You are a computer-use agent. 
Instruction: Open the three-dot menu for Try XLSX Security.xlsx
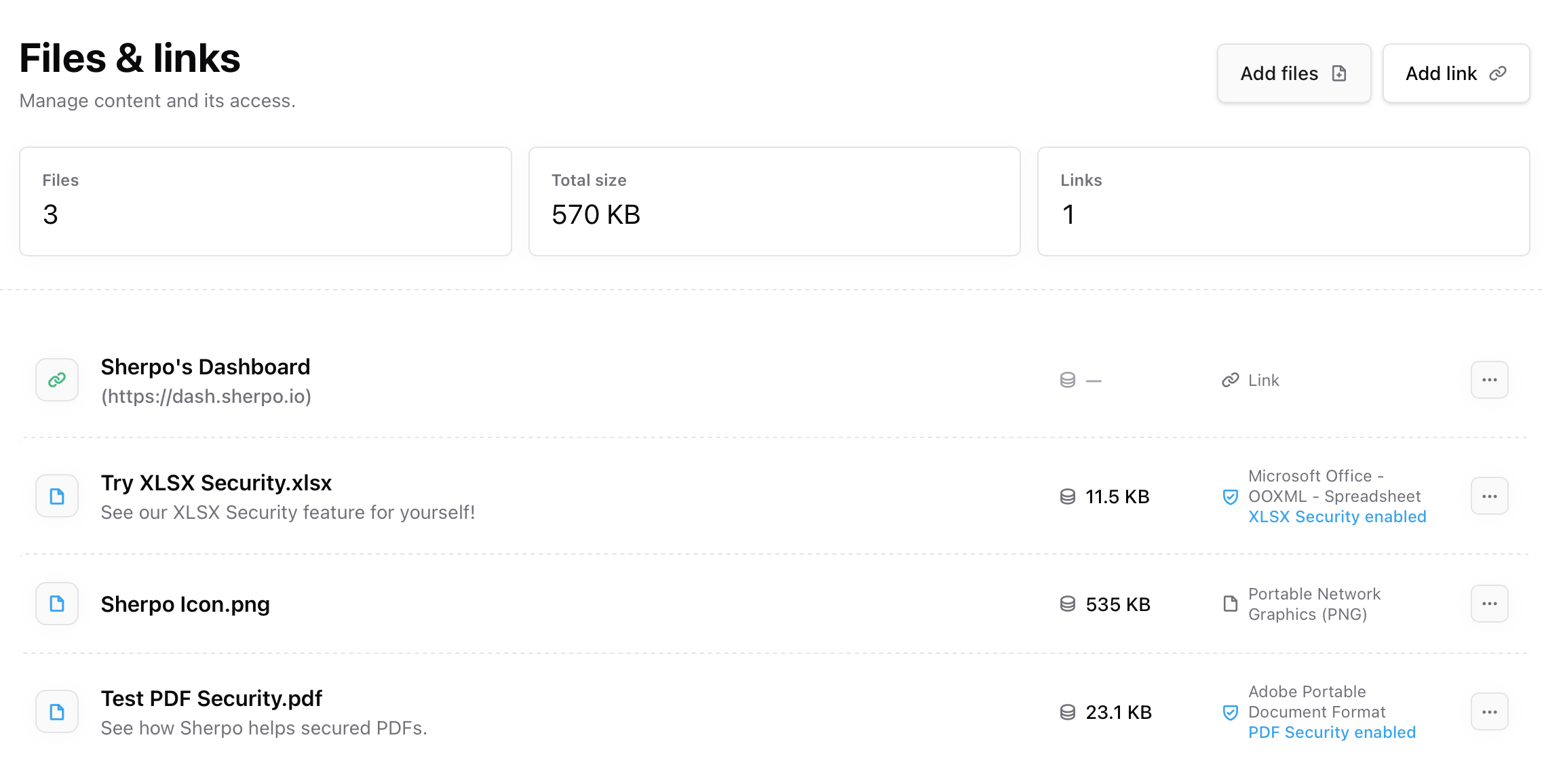click(1489, 496)
